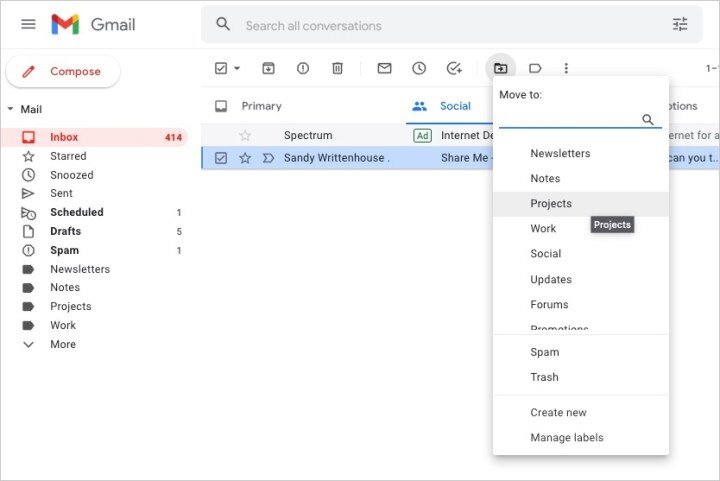Collapse the Mail section arrow

coord(10,109)
